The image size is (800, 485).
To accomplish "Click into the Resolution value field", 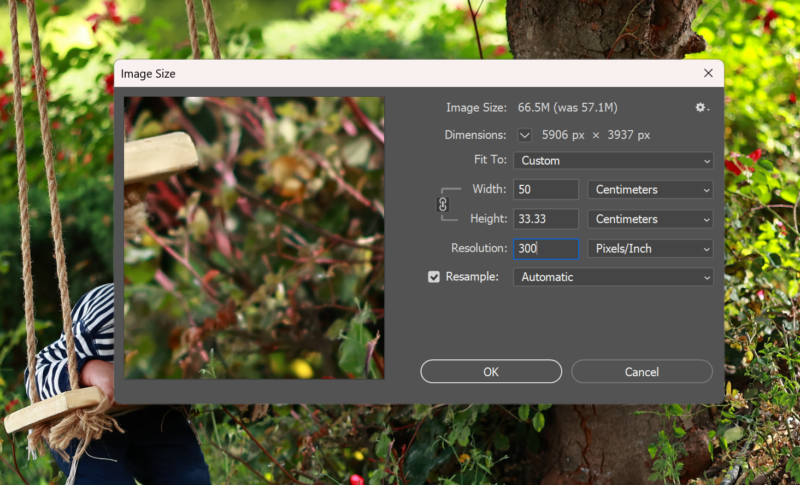I will click(546, 248).
